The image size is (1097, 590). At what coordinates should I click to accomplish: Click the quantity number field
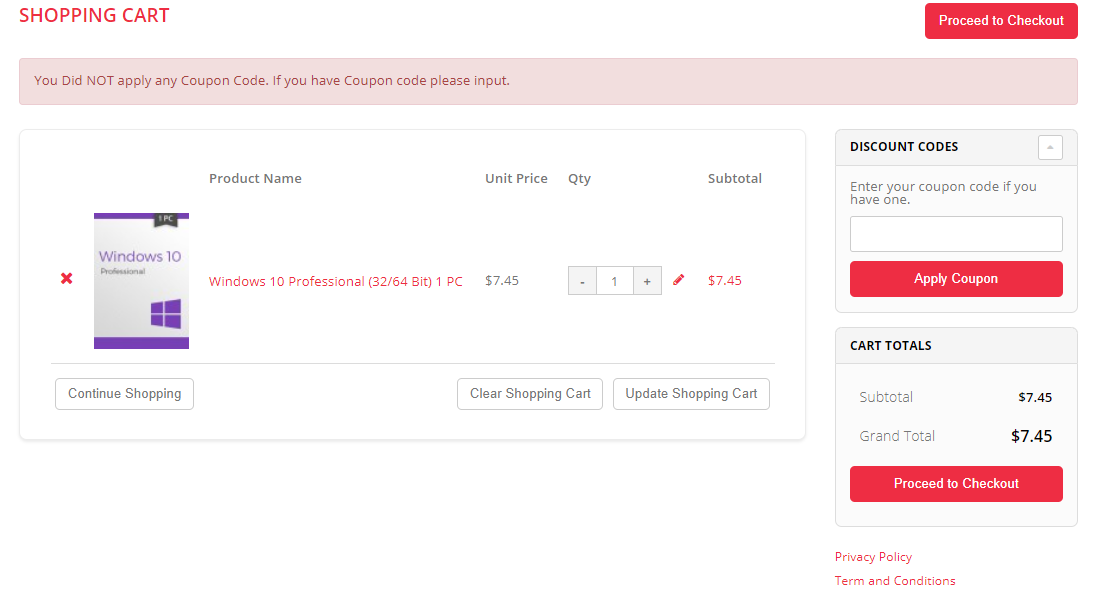(614, 281)
